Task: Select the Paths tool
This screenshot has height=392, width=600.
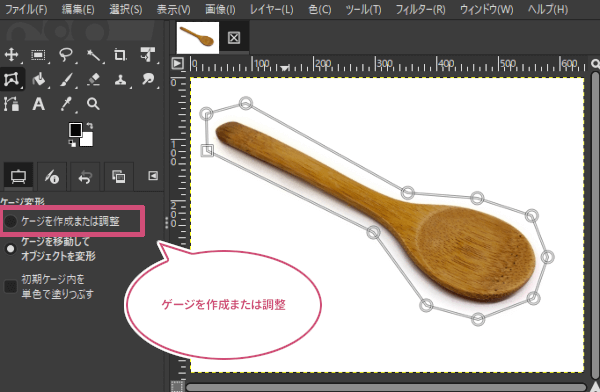Action: (11, 104)
